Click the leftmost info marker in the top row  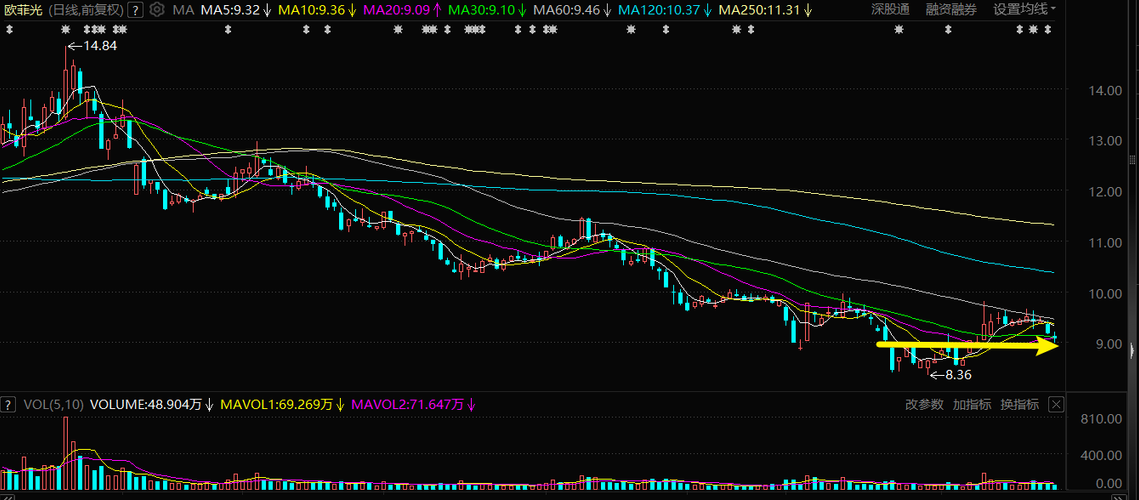pyautogui.click(x=9, y=30)
